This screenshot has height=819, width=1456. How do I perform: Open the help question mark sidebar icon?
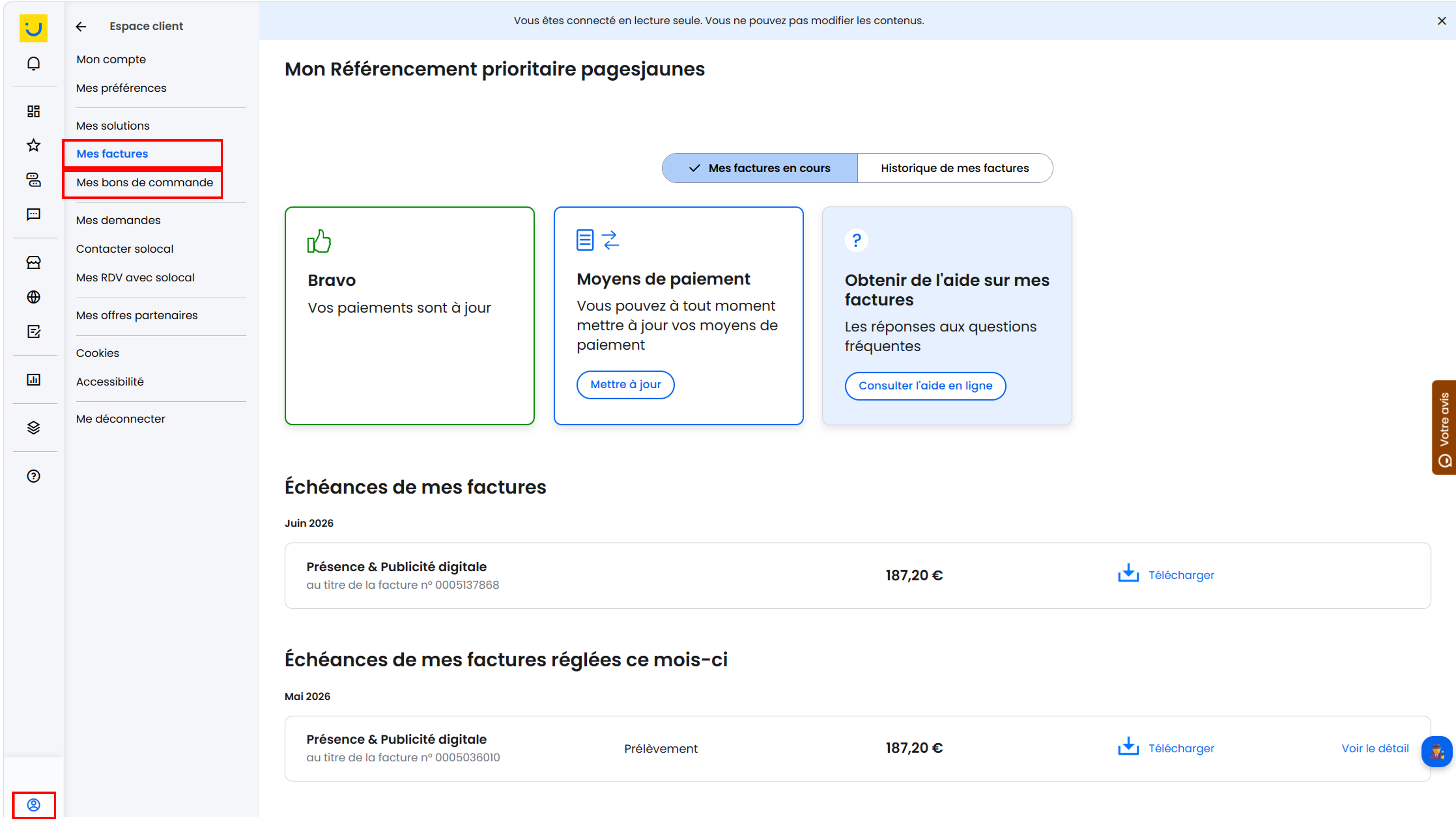click(x=33, y=476)
